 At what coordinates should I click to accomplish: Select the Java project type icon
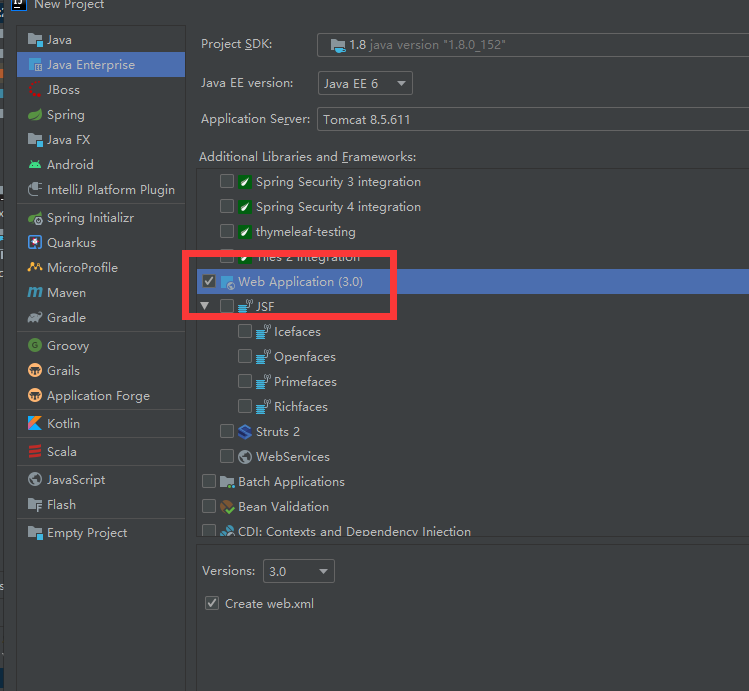tap(35, 40)
